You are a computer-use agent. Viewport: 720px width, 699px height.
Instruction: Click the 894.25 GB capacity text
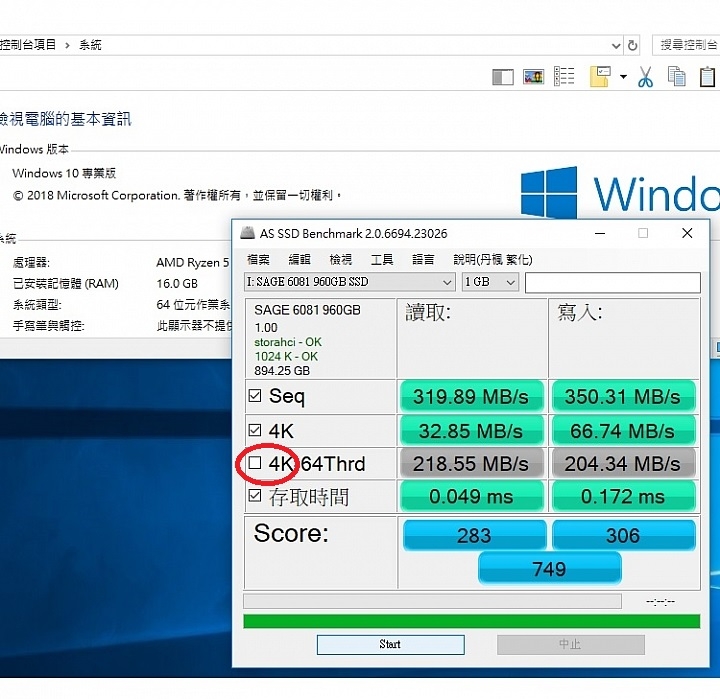[x=282, y=371]
